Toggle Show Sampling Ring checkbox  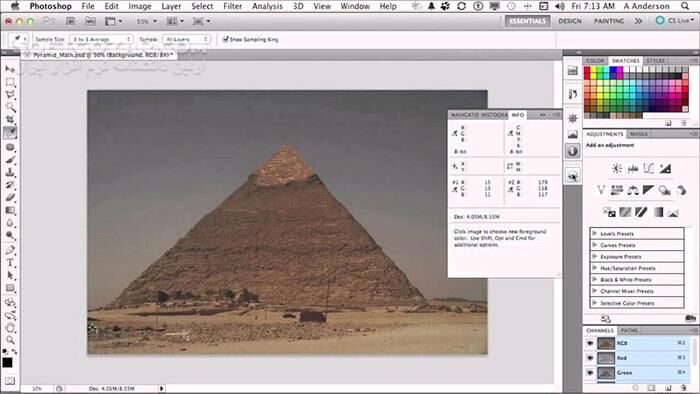[x=226, y=39]
